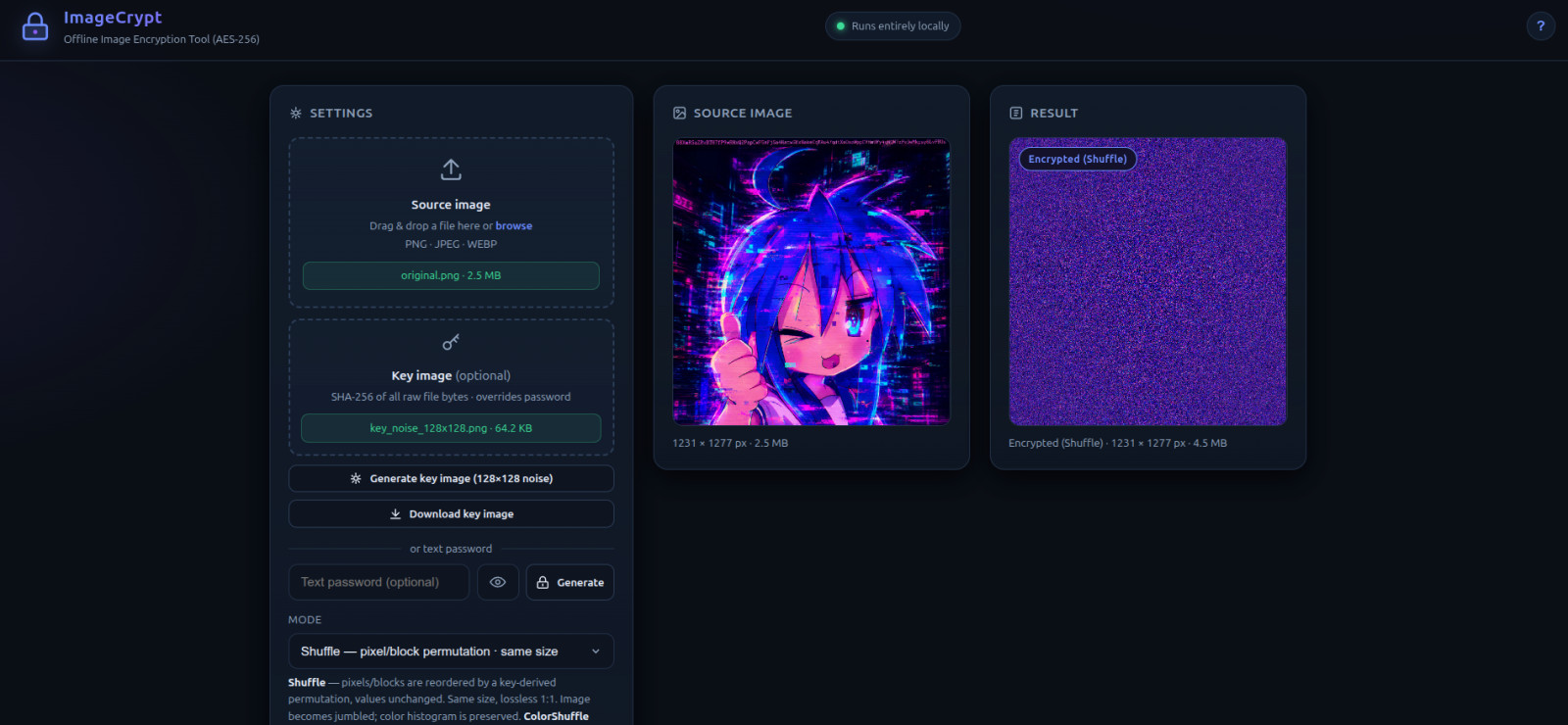Click the original.png · 2.5 MB file chip
Screen dimensions: 1568x725
(x=451, y=275)
